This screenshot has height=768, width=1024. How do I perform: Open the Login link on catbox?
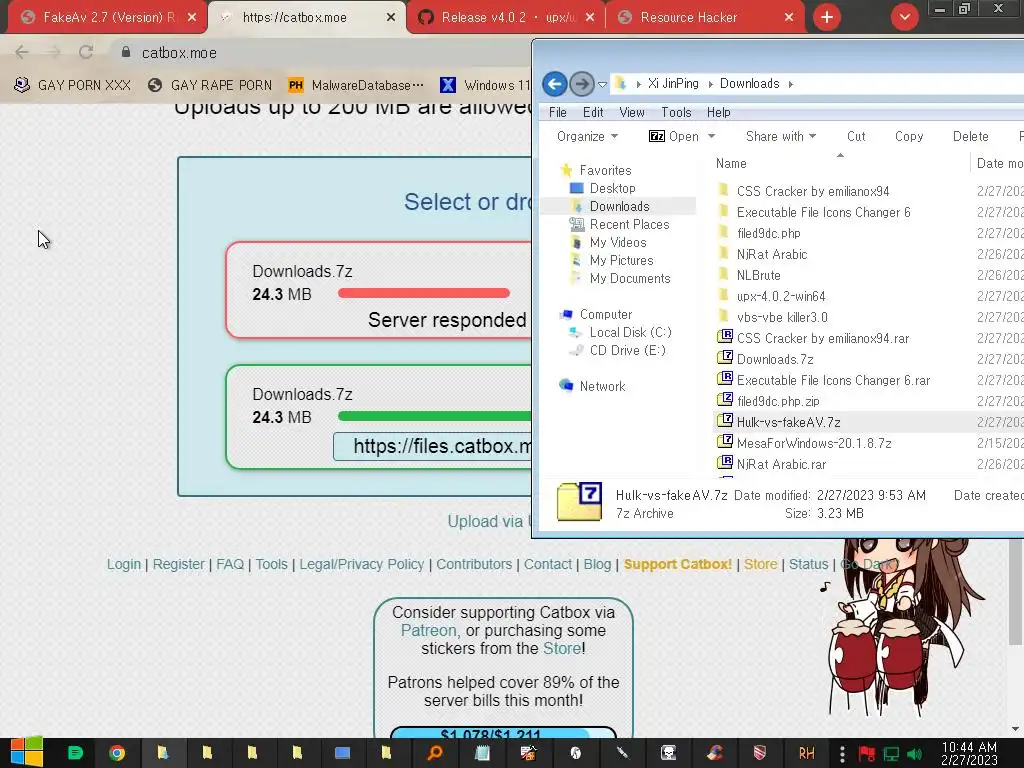pyautogui.click(x=123, y=564)
